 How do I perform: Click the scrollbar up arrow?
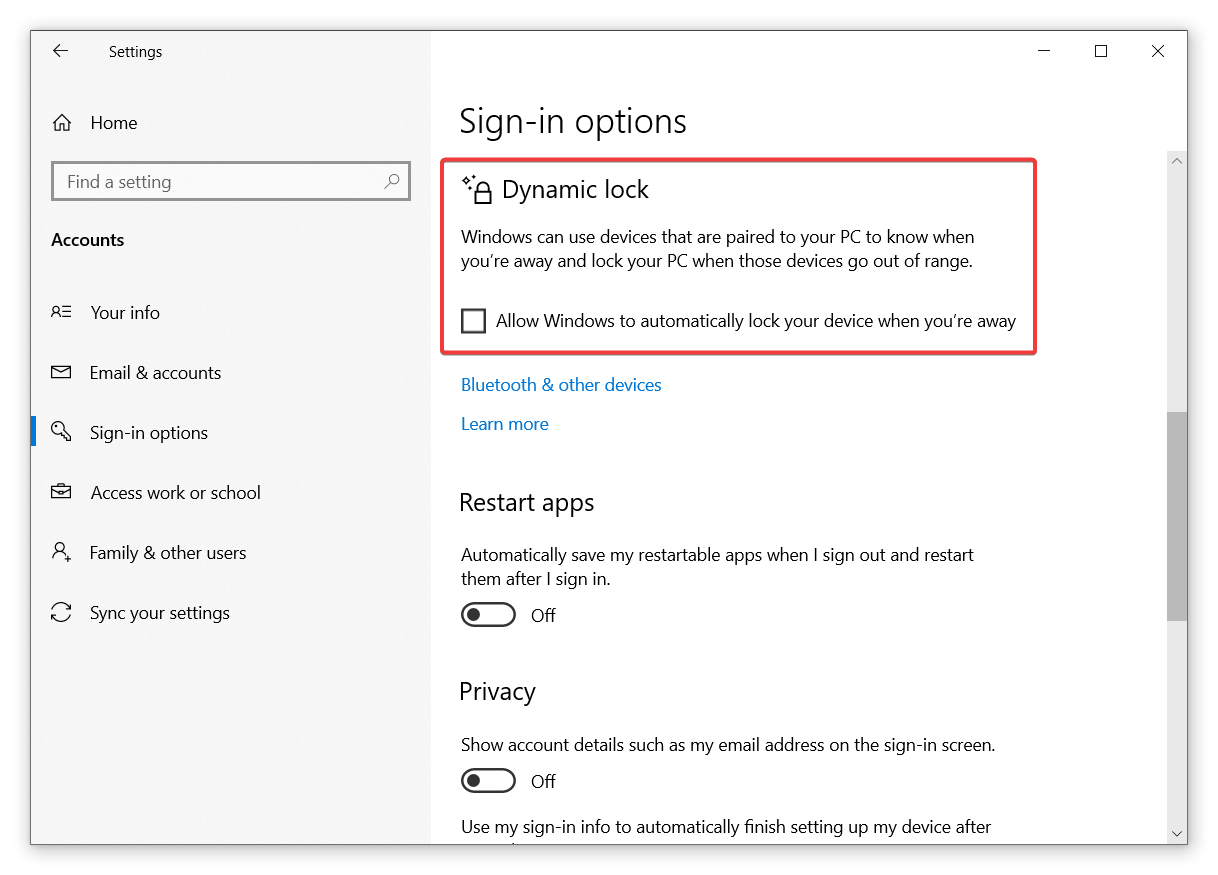pos(1177,161)
